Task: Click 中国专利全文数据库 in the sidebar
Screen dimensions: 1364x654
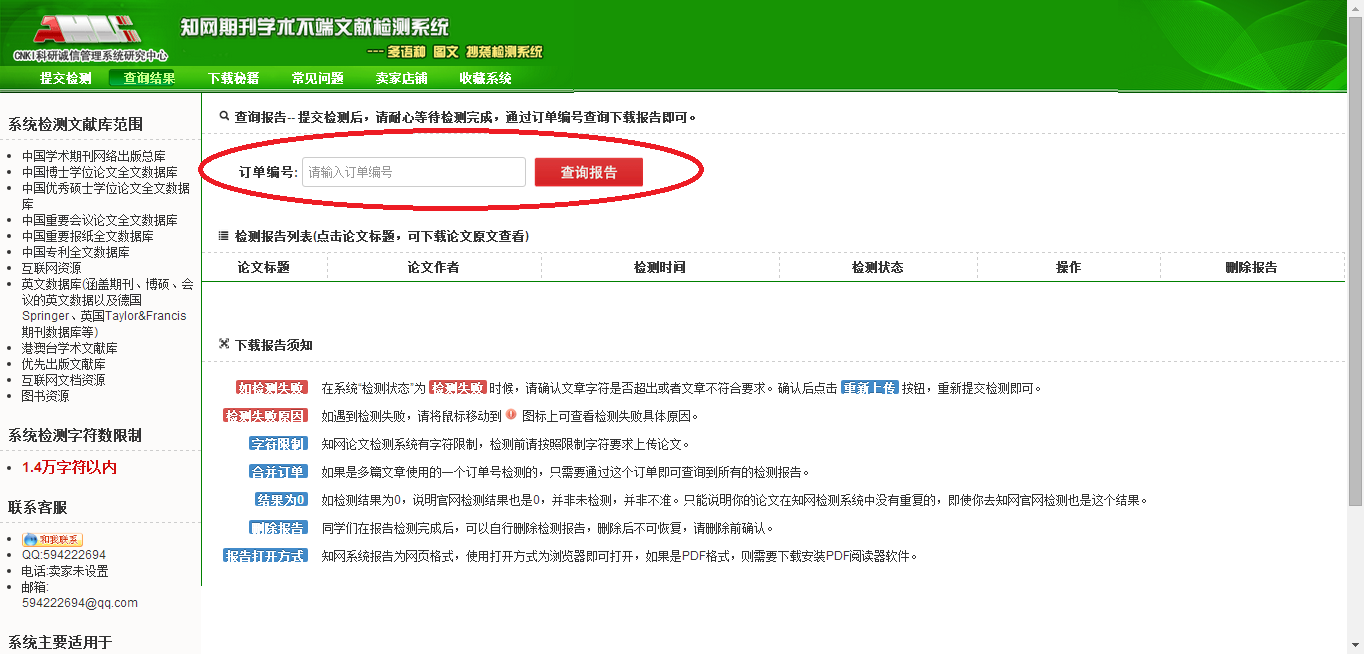Action: click(x=76, y=252)
